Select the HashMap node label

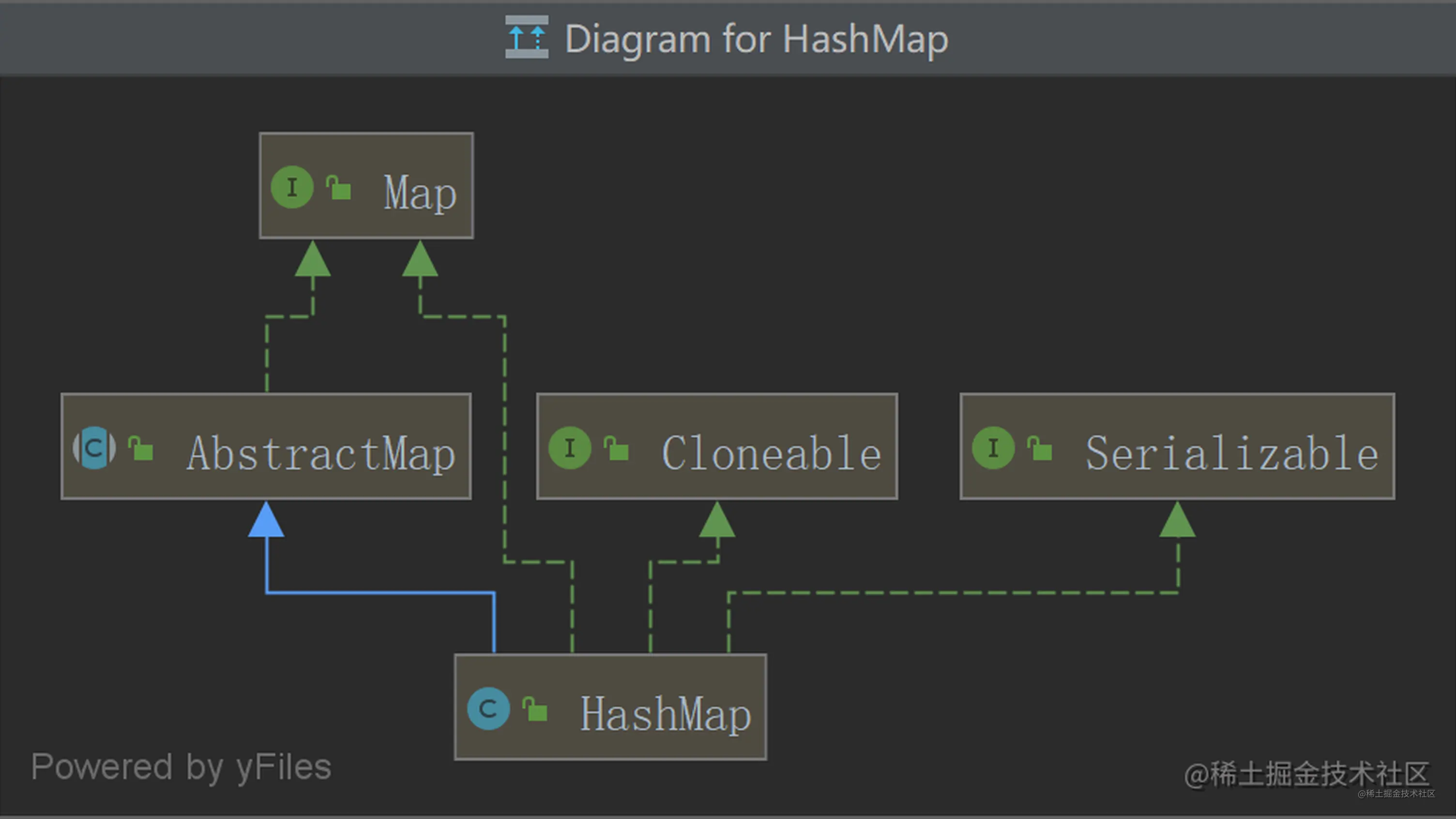tap(665, 715)
